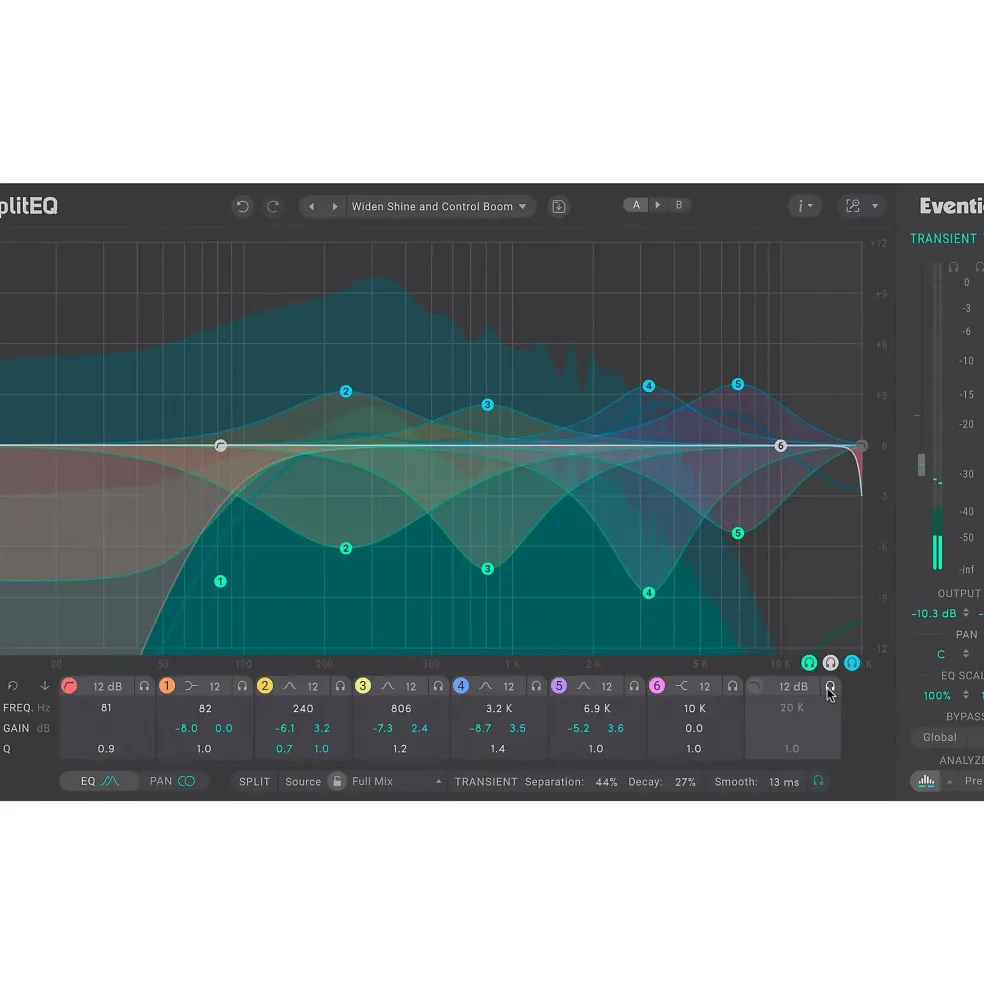
Task: Choose the low-pass slope 12 dB
Action: pos(793,687)
